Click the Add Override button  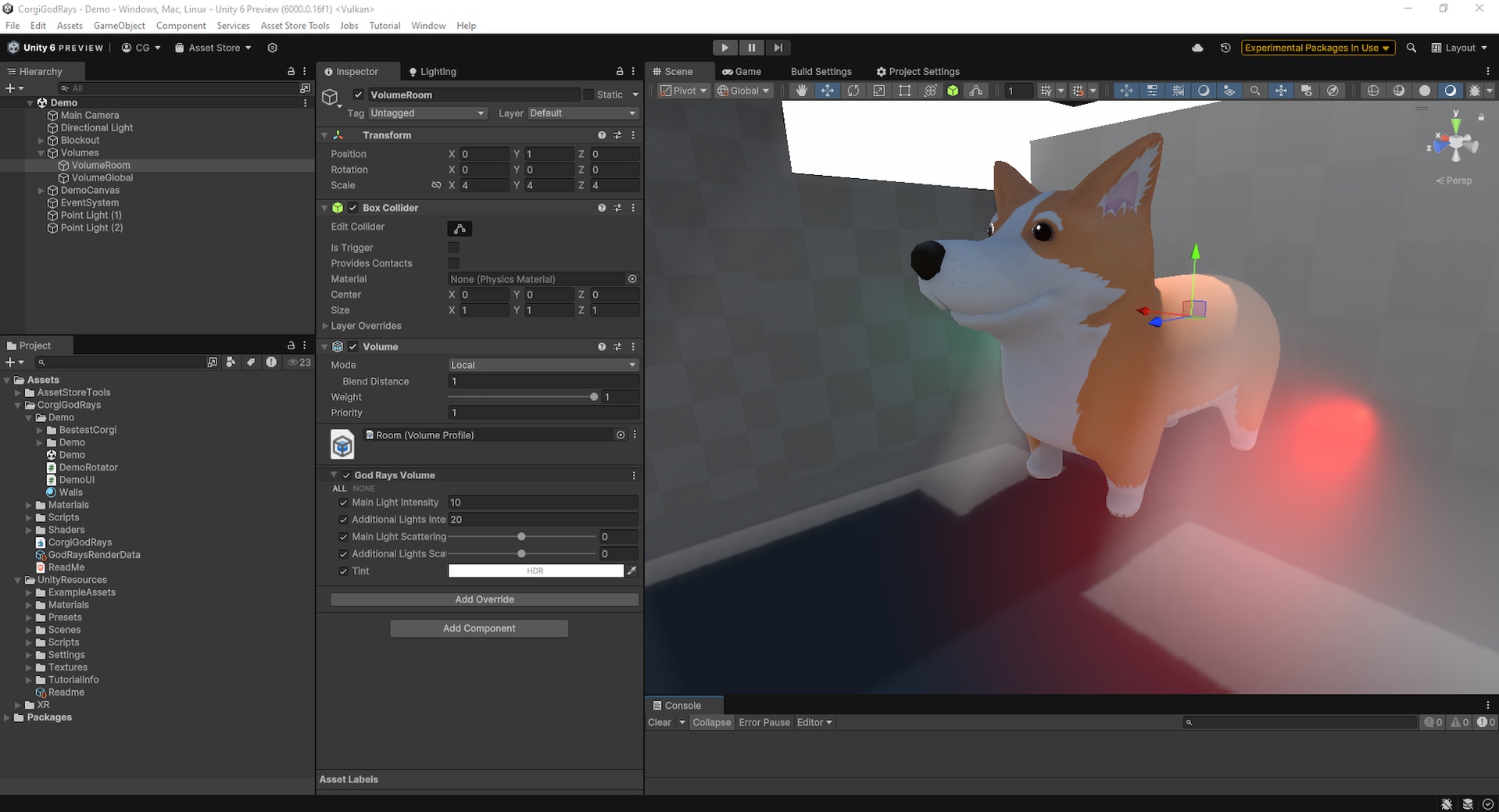click(x=485, y=599)
